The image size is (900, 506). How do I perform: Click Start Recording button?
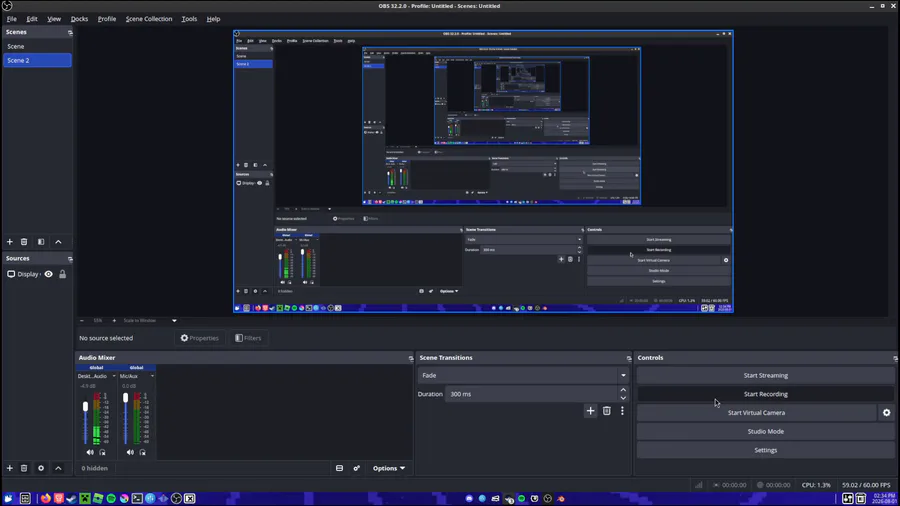tap(766, 394)
